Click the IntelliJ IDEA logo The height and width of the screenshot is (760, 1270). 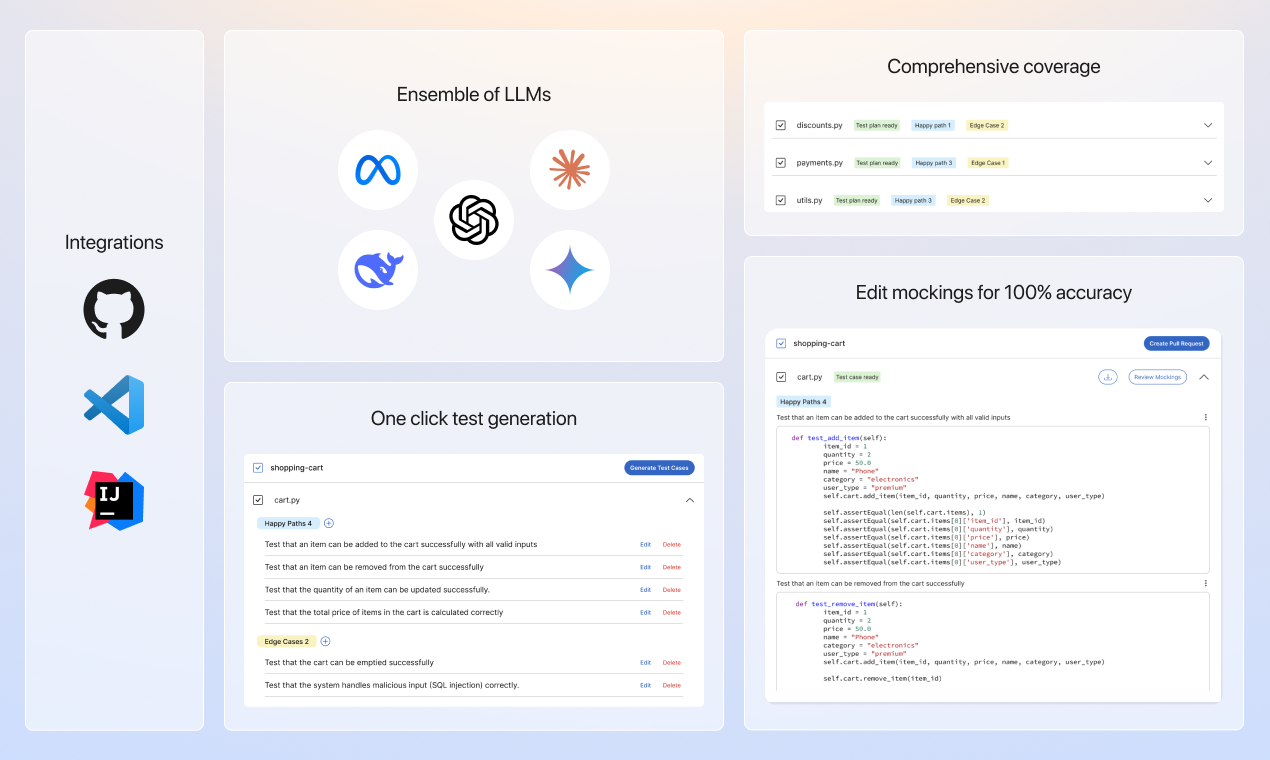[x=114, y=500]
